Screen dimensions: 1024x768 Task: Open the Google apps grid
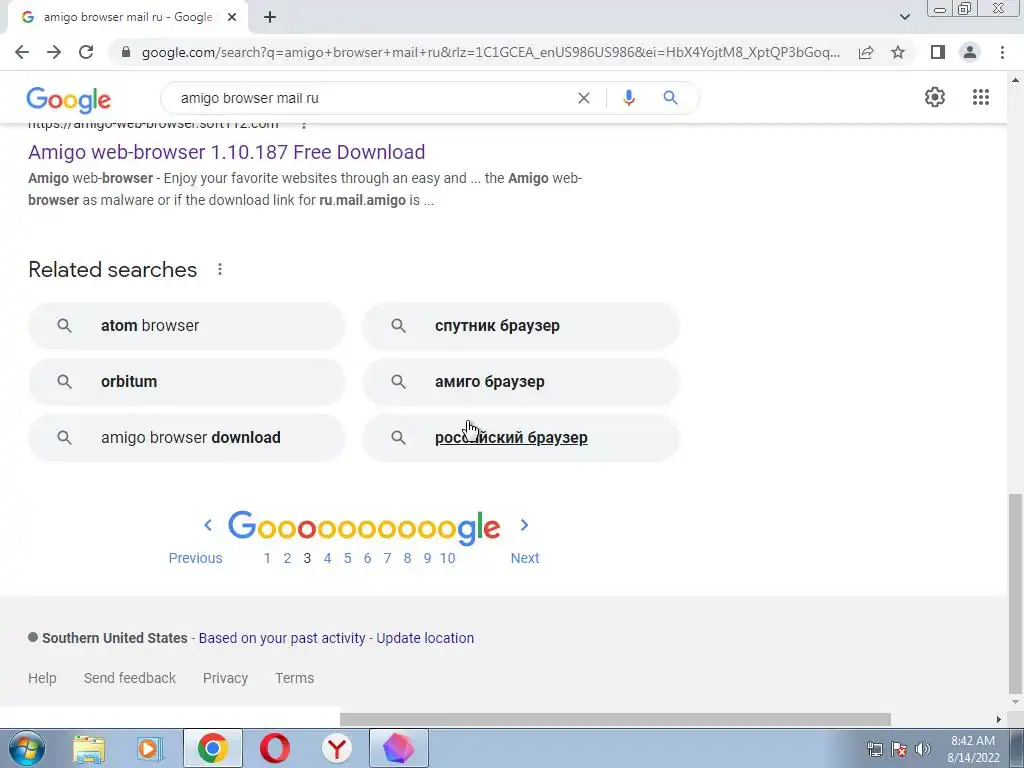pos(980,97)
